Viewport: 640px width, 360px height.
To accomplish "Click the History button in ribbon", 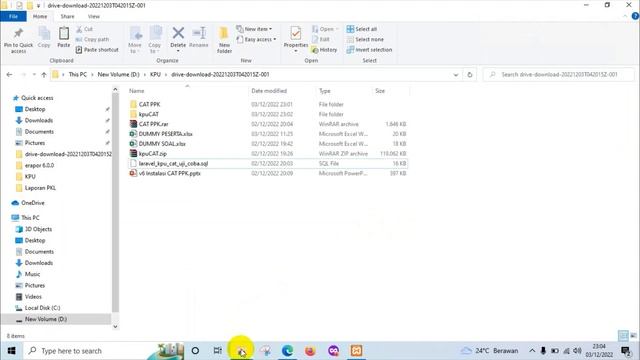I will (324, 50).
